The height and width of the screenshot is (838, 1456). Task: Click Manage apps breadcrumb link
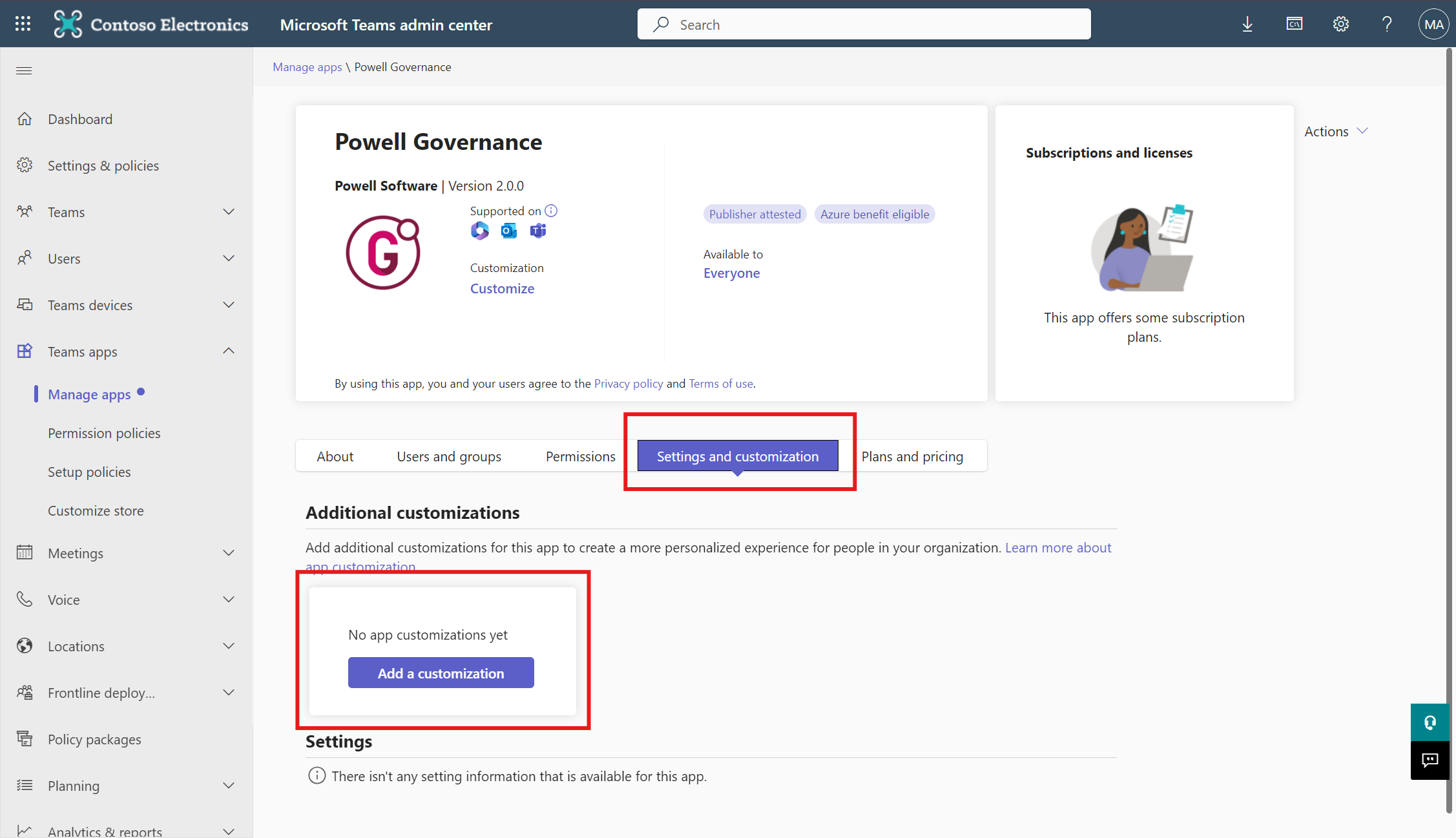[307, 67]
